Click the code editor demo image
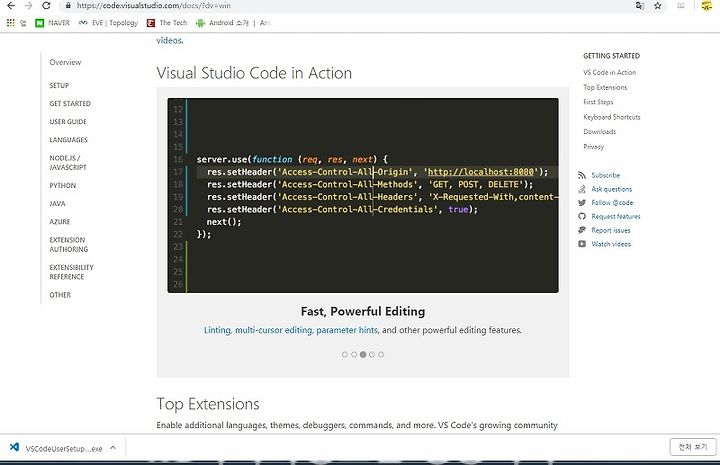 click(363, 195)
